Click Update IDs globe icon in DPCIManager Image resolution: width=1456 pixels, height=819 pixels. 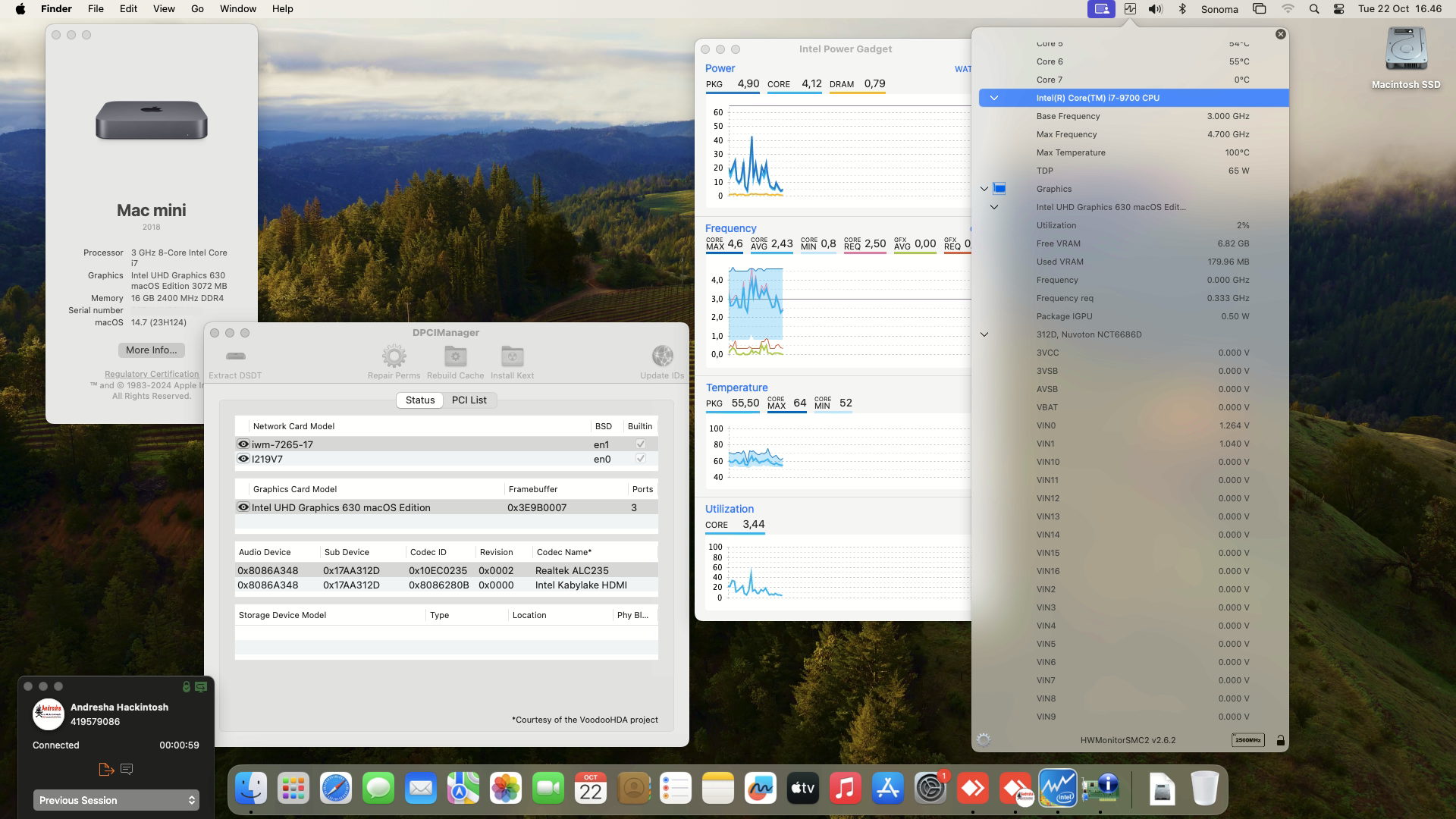662,356
